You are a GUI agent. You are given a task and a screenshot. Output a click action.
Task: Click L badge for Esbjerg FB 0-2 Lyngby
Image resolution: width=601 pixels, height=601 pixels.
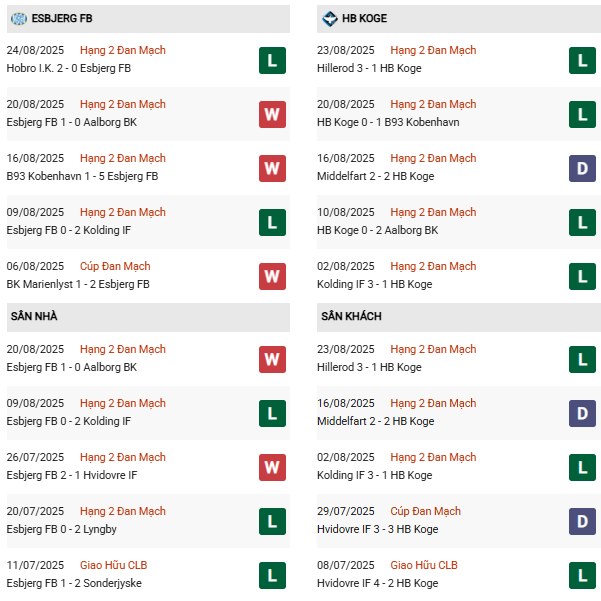pyautogui.click(x=271, y=521)
